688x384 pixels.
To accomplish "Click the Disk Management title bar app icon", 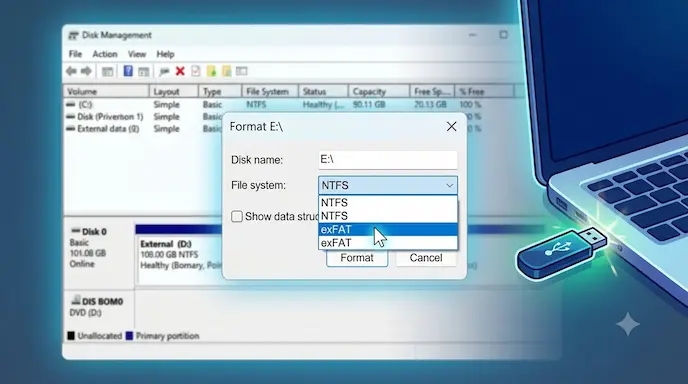I will coord(73,36).
